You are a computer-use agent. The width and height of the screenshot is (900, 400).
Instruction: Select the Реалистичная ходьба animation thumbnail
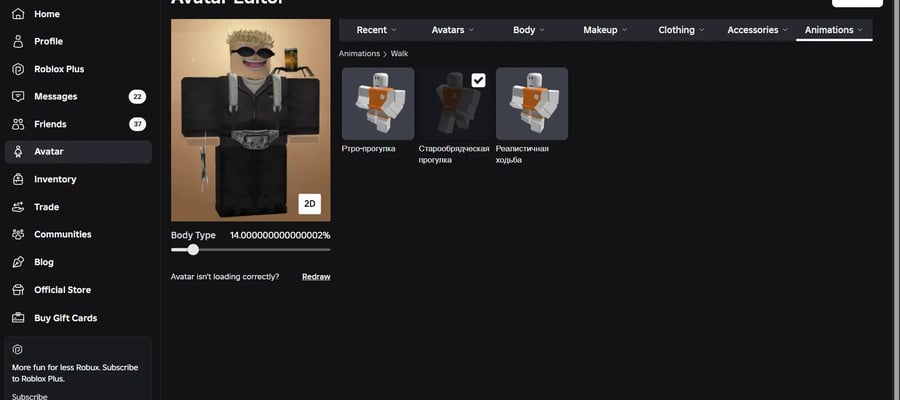pyautogui.click(x=532, y=104)
